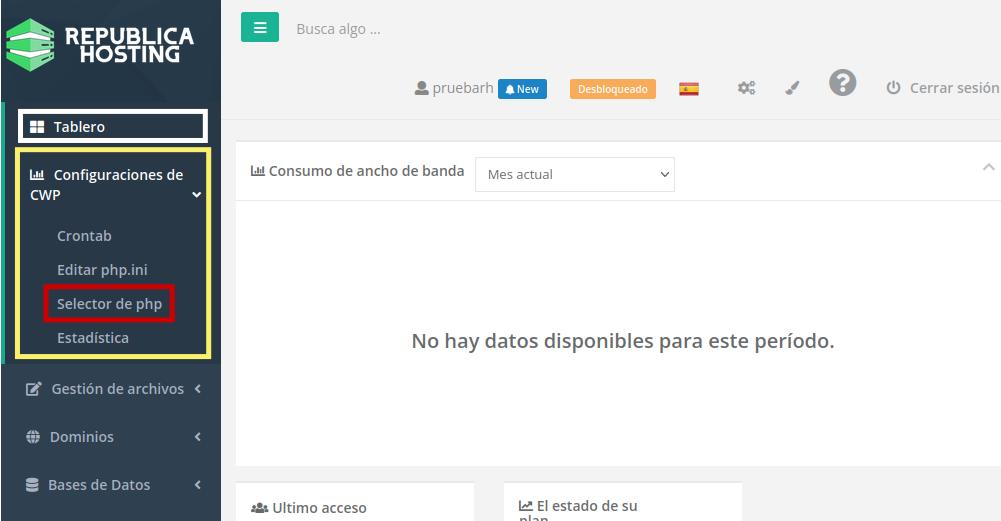Open the settings gears icon

tap(746, 88)
